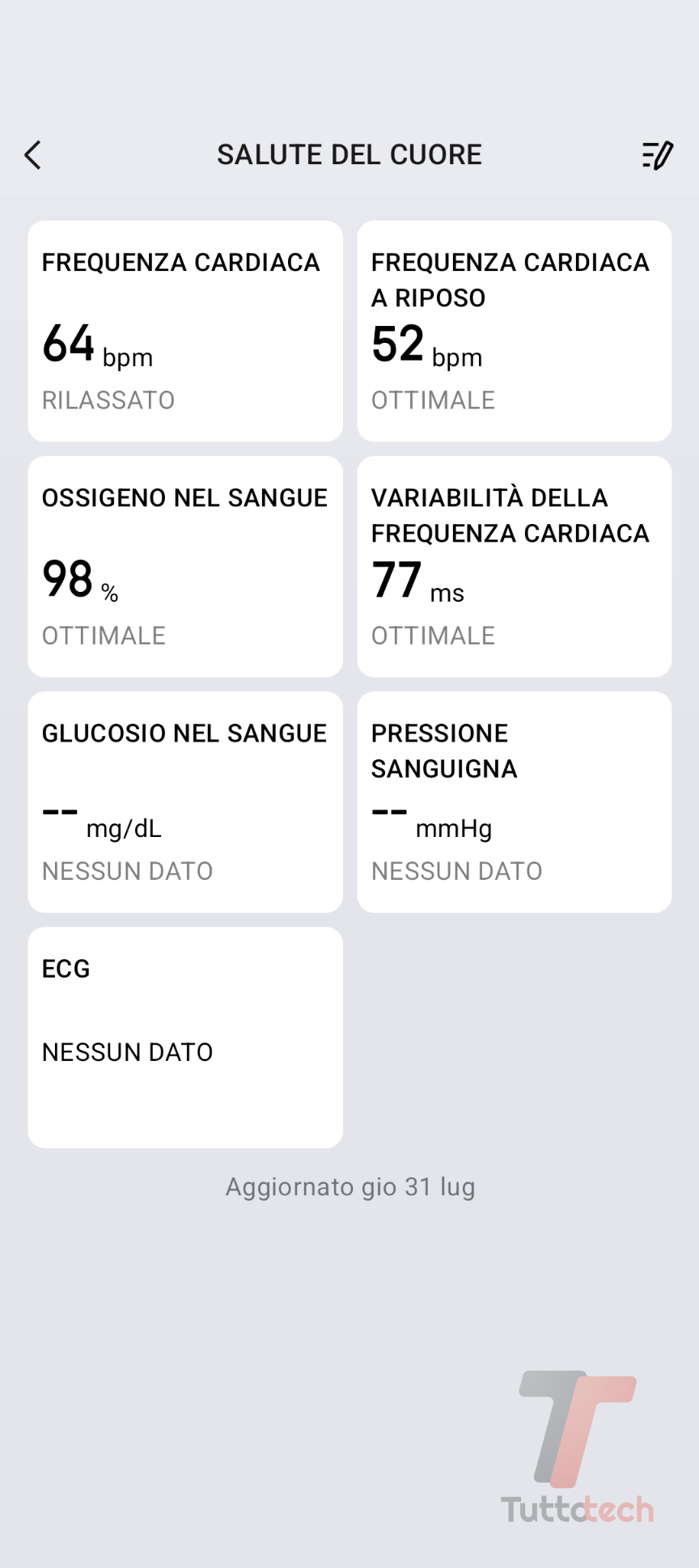699x1568 pixels.
Task: Open the edit list icon in header
Action: pyautogui.click(x=657, y=154)
